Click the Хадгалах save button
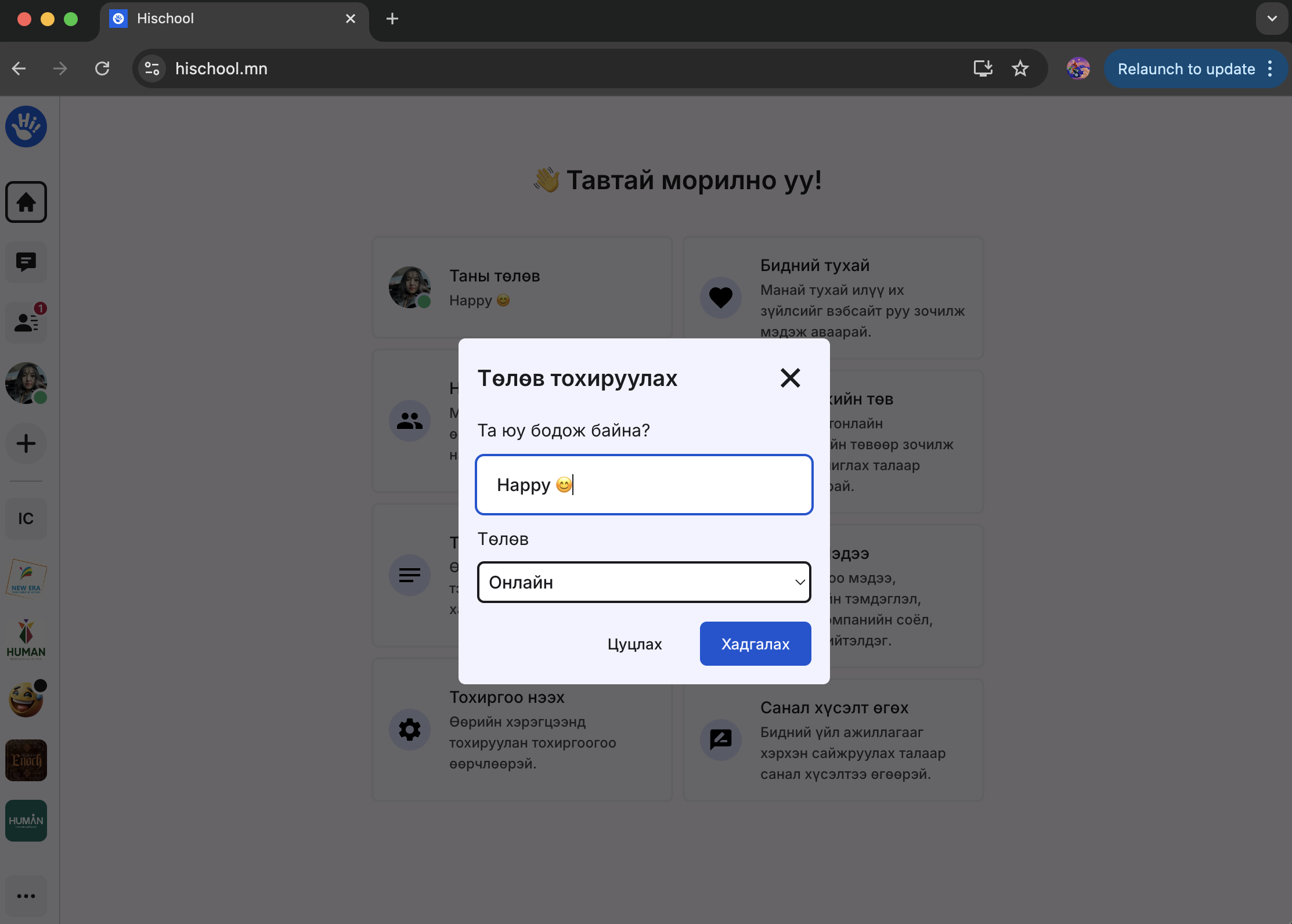The width and height of the screenshot is (1292, 924). (755, 644)
